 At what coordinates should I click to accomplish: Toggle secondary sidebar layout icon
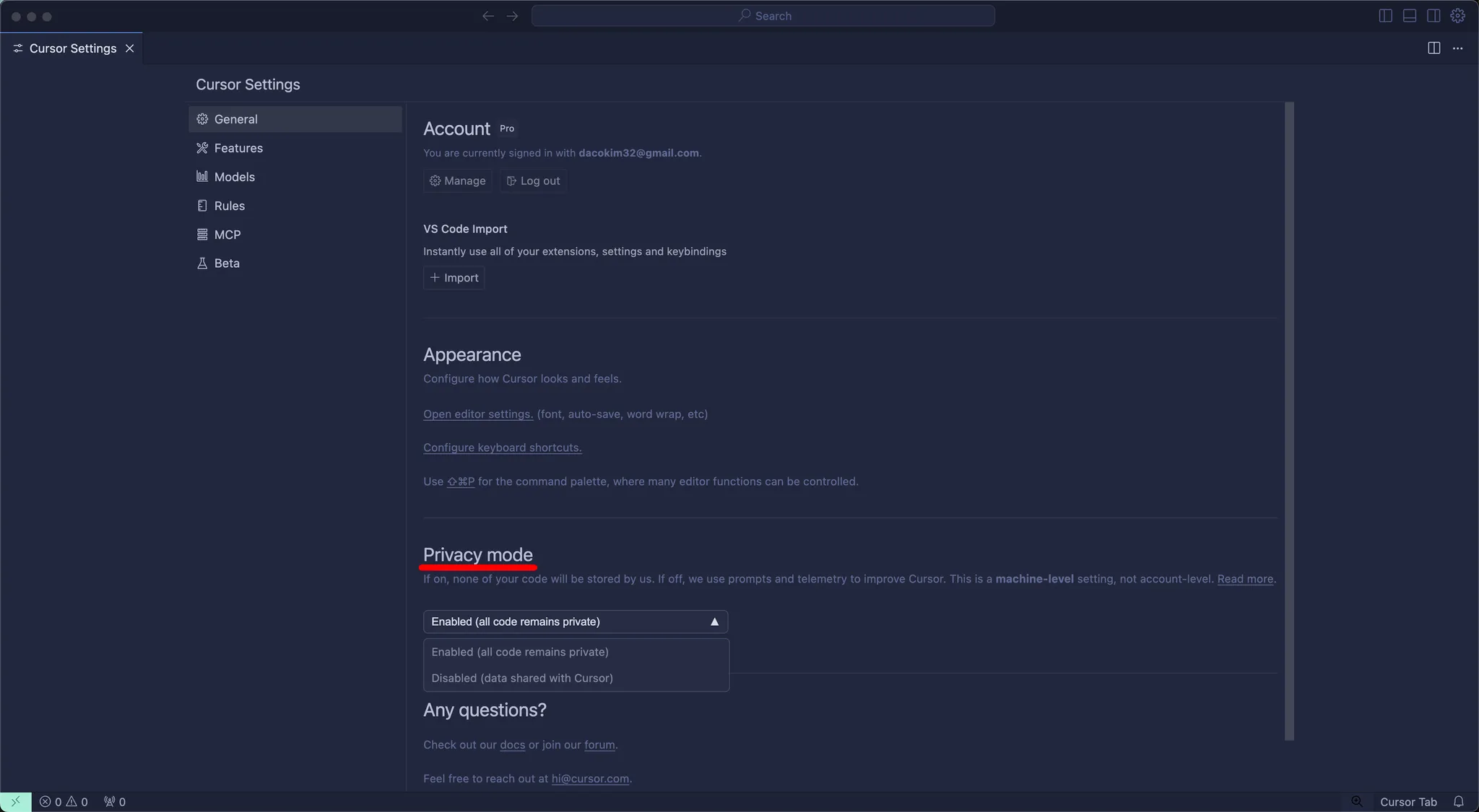(x=1434, y=16)
